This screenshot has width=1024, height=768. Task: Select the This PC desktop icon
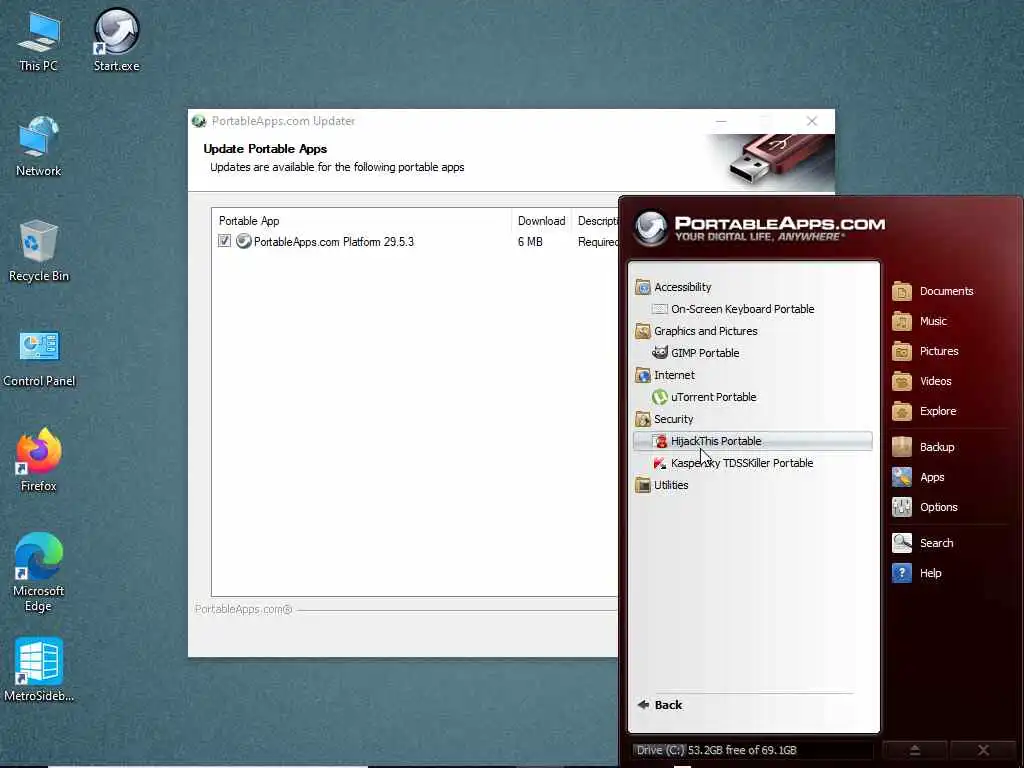click(38, 41)
